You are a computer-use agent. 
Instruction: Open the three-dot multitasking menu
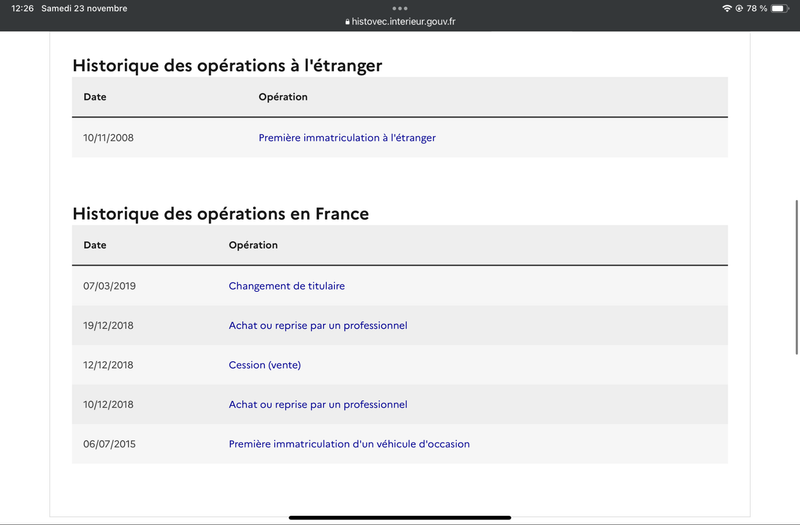[400, 8]
